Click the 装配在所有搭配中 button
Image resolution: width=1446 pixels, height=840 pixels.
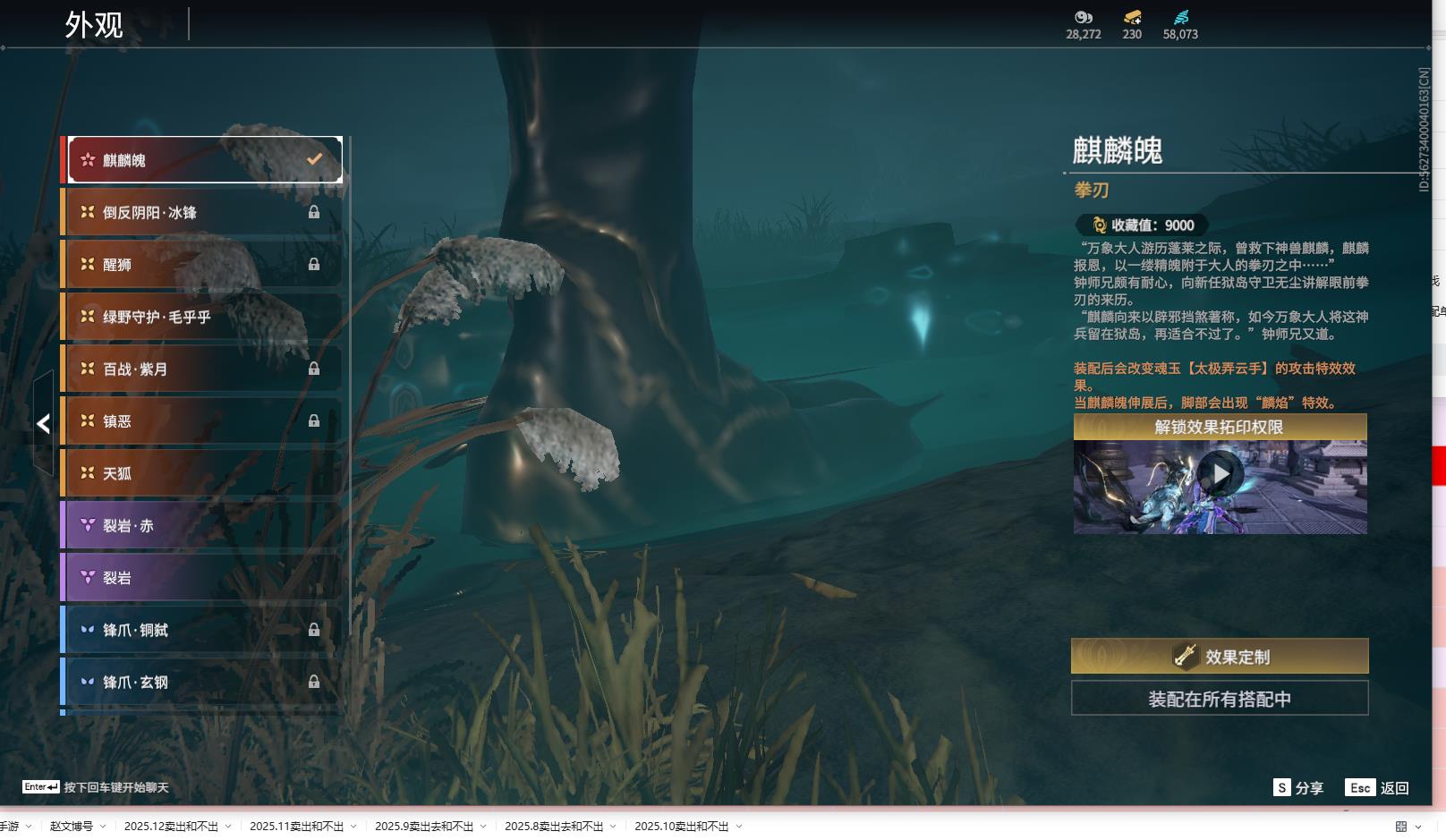pyautogui.click(x=1220, y=699)
